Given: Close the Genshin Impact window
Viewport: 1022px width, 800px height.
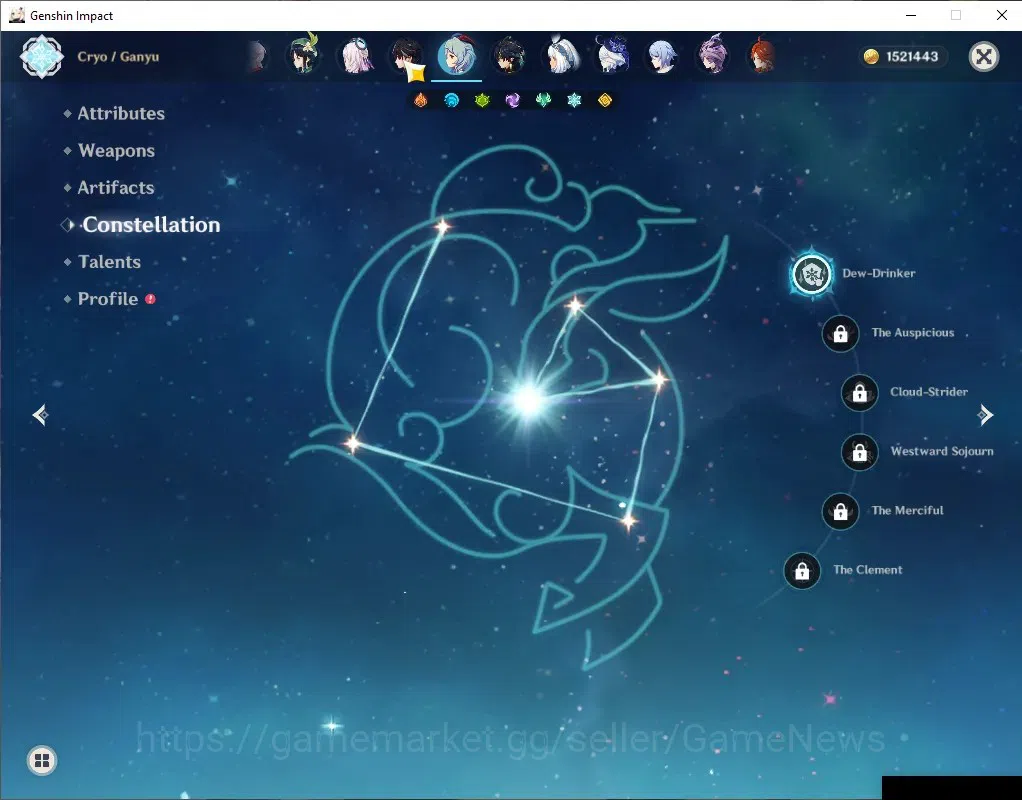Looking at the screenshot, I should click(1002, 15).
